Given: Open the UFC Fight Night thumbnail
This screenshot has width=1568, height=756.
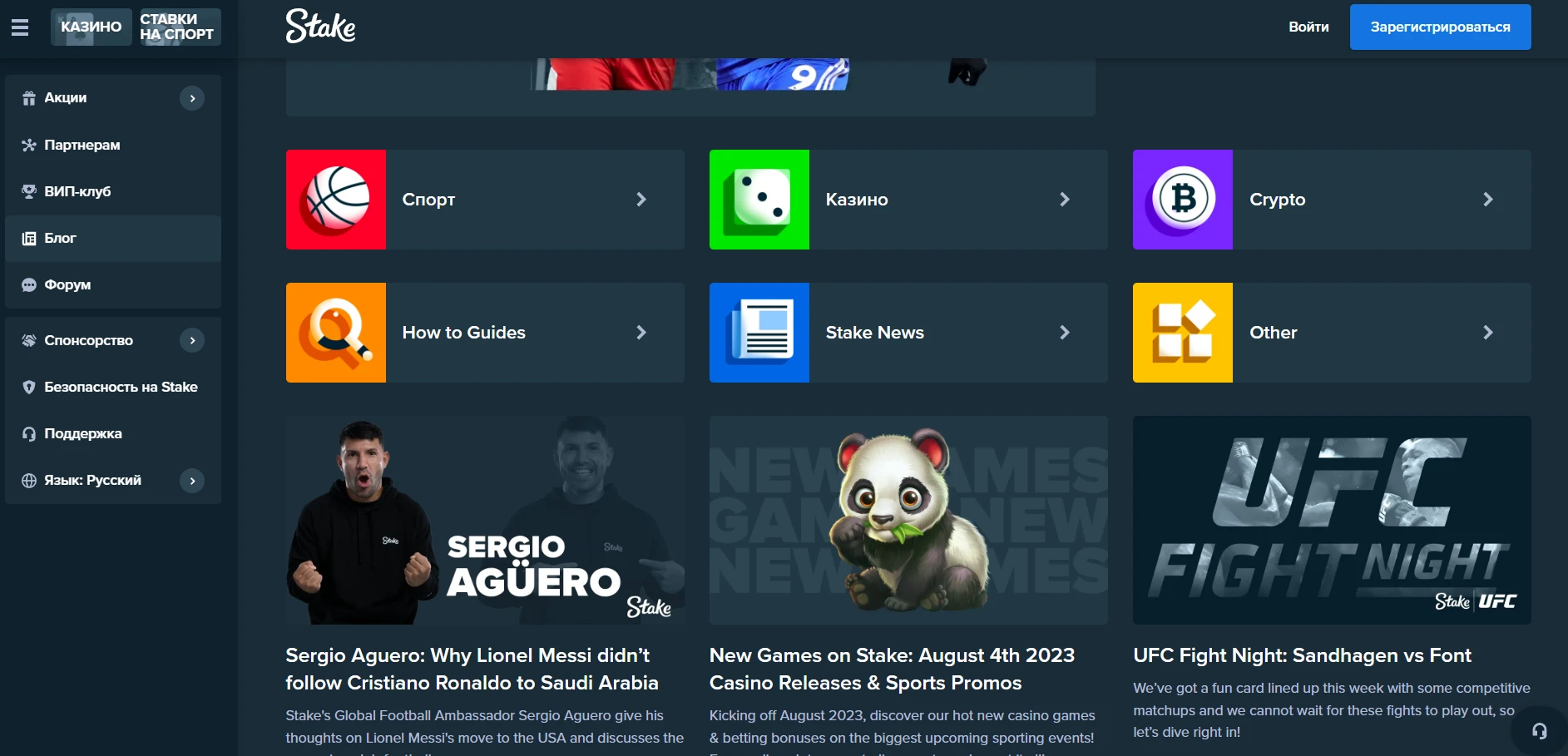Looking at the screenshot, I should [1332, 520].
